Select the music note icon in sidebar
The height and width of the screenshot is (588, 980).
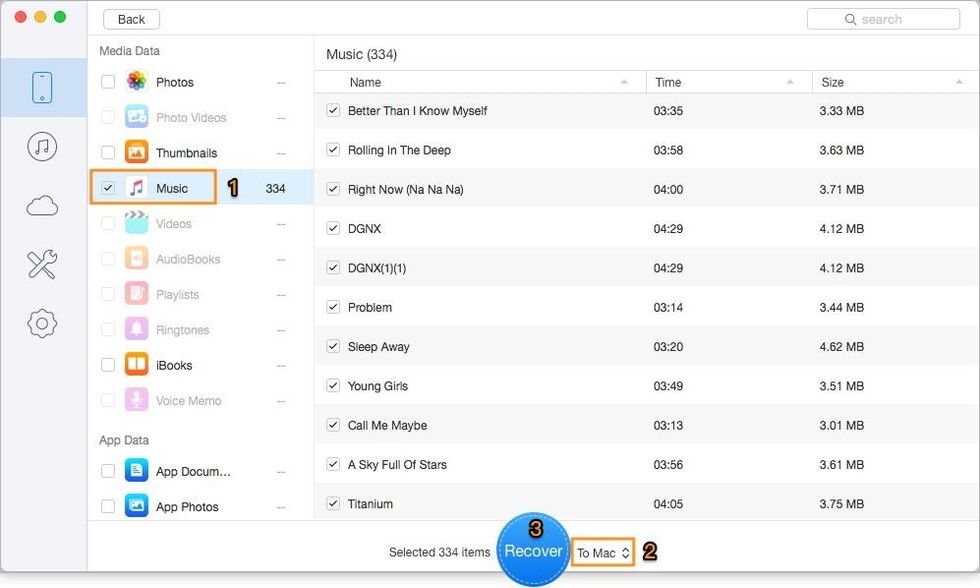[41, 146]
